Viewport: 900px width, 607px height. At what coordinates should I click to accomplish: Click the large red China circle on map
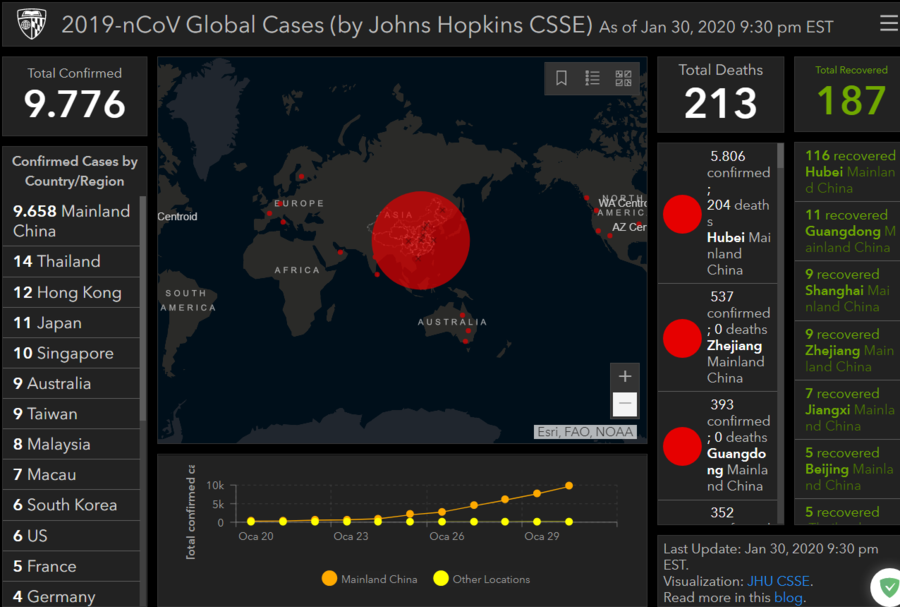tap(421, 240)
